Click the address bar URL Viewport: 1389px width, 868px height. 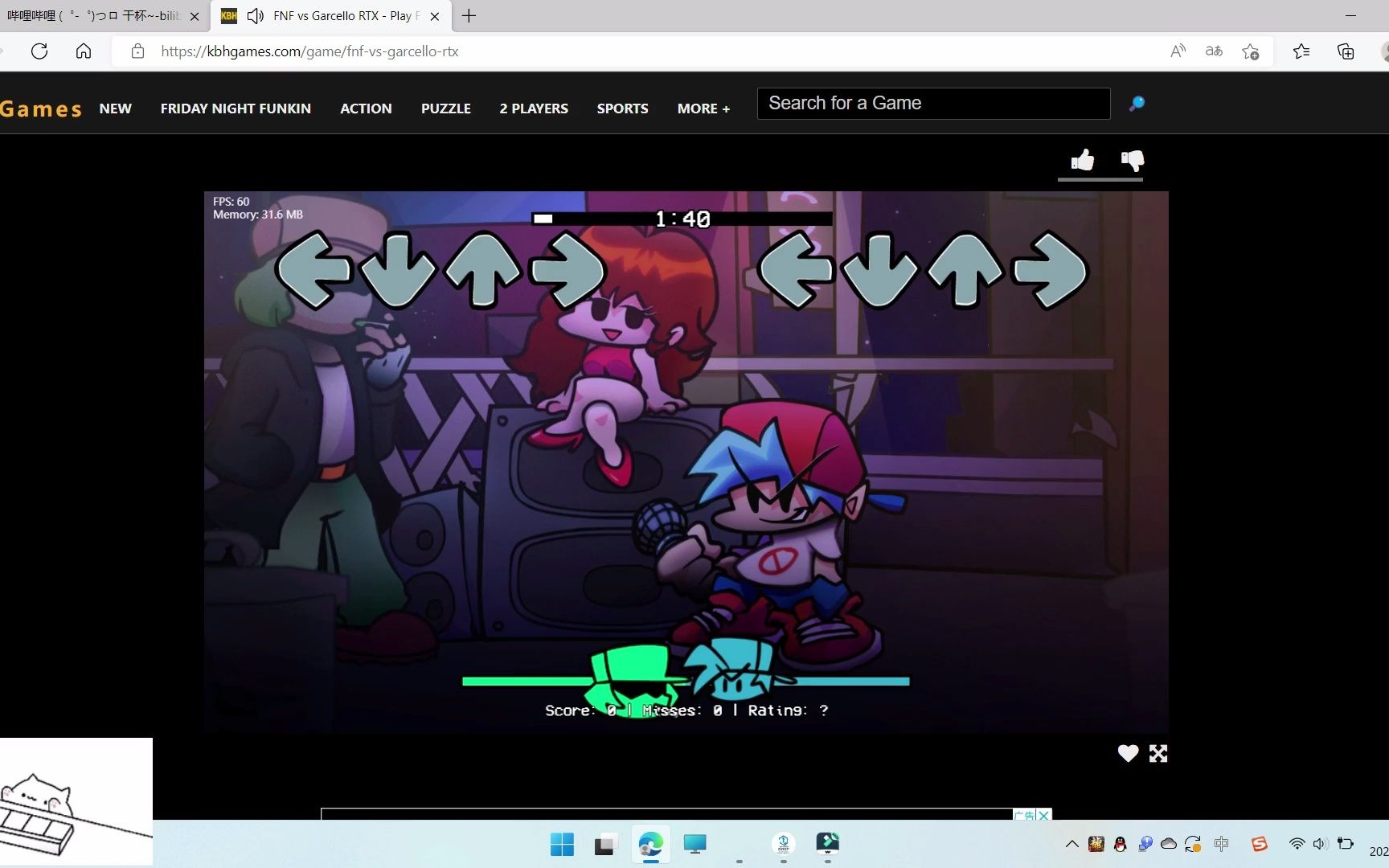pos(309,51)
